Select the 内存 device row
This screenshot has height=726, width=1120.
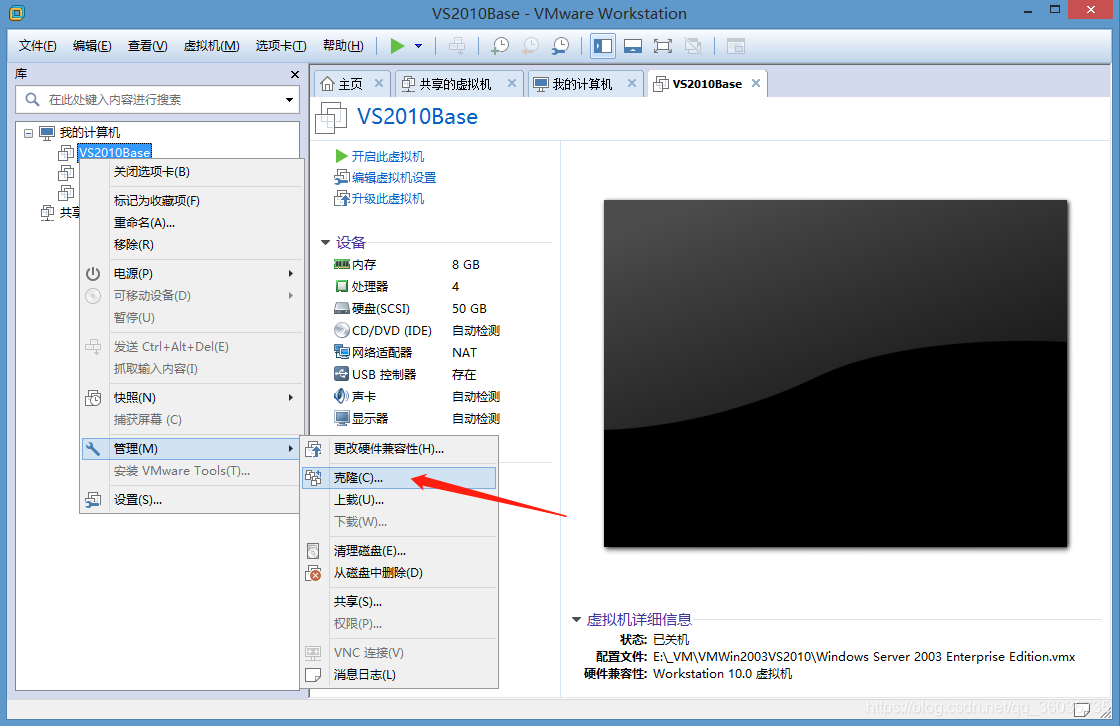coord(417,264)
